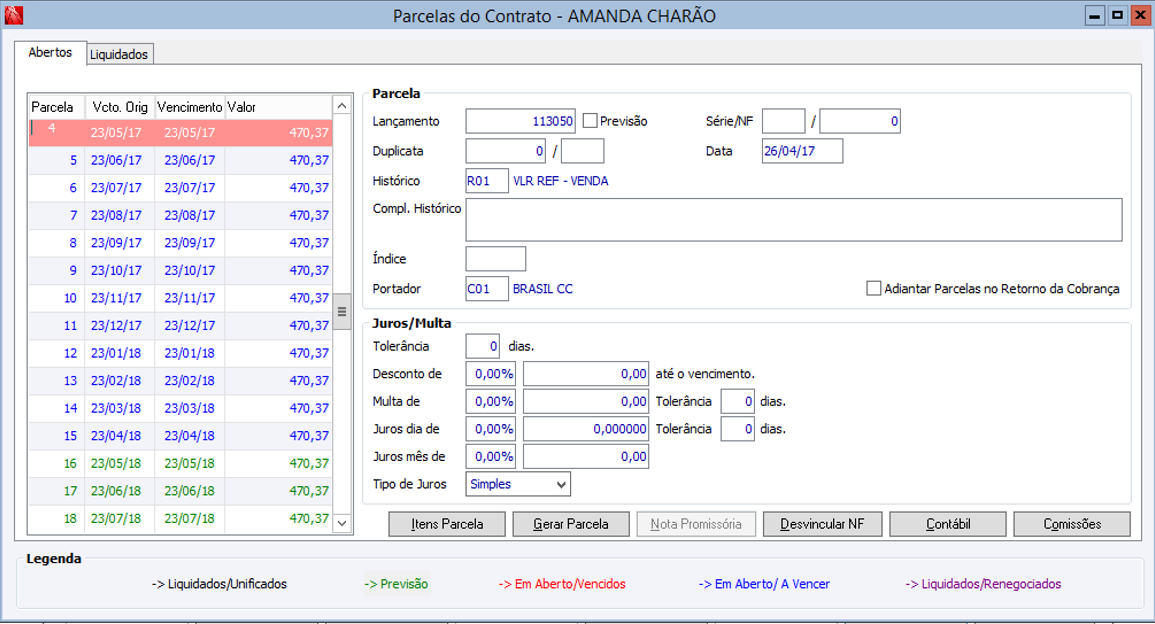
Task: Select parcel row 8 due 23/09/17
Action: pos(180,243)
